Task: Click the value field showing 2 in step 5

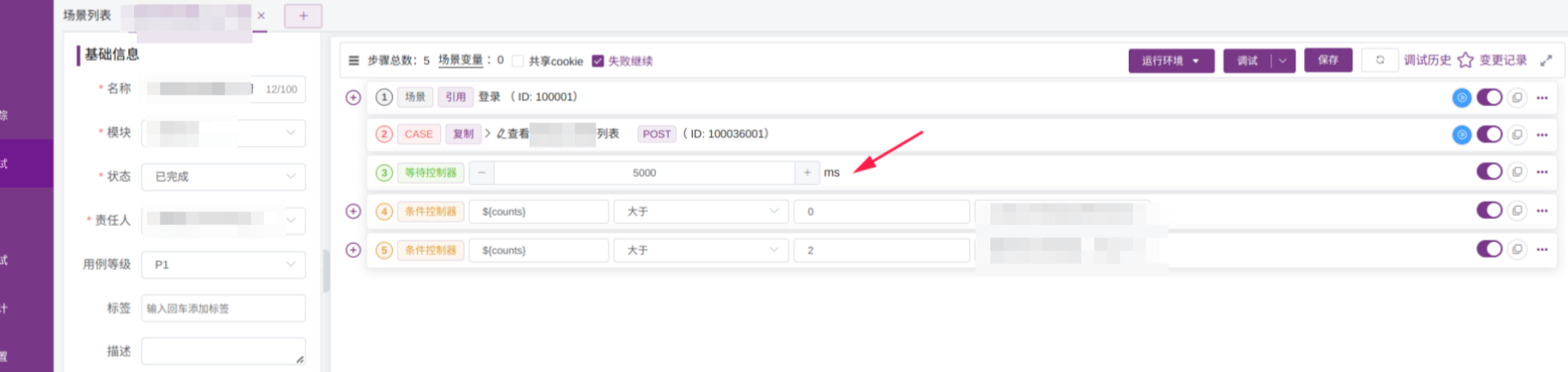Action: [882, 250]
